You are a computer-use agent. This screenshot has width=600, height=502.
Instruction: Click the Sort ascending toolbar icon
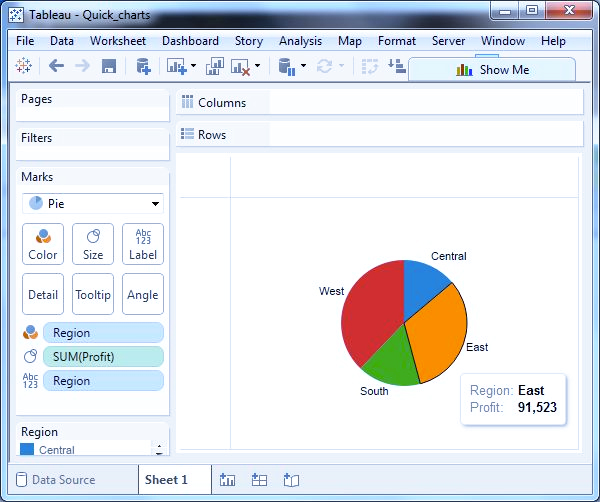pos(396,66)
